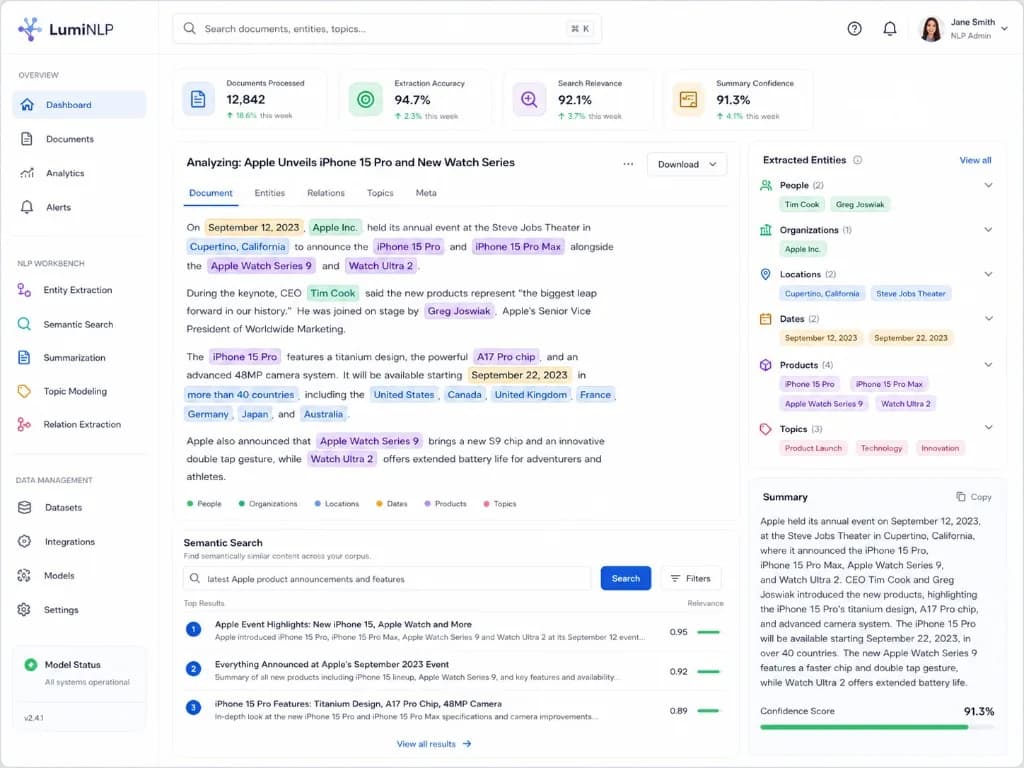
Task: Click Jane Smith's profile avatar
Action: (931, 29)
